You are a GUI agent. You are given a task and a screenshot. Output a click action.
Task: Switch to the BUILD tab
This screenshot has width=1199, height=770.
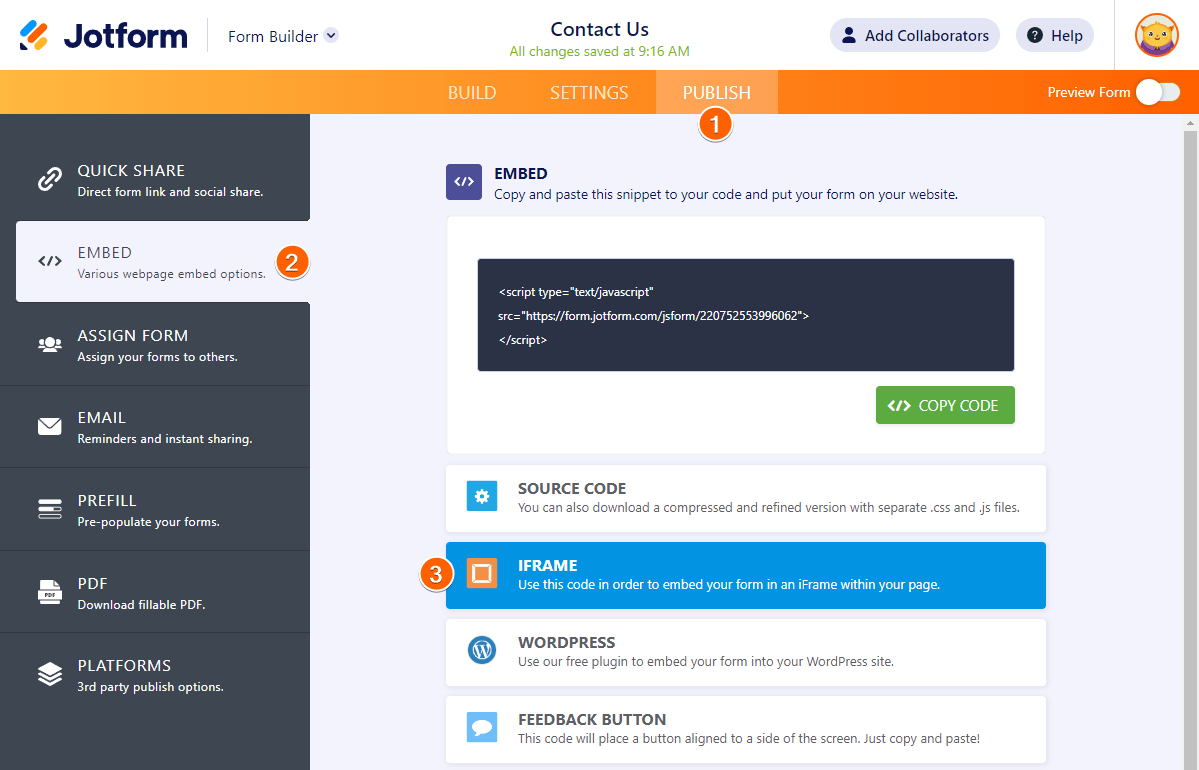click(x=472, y=93)
